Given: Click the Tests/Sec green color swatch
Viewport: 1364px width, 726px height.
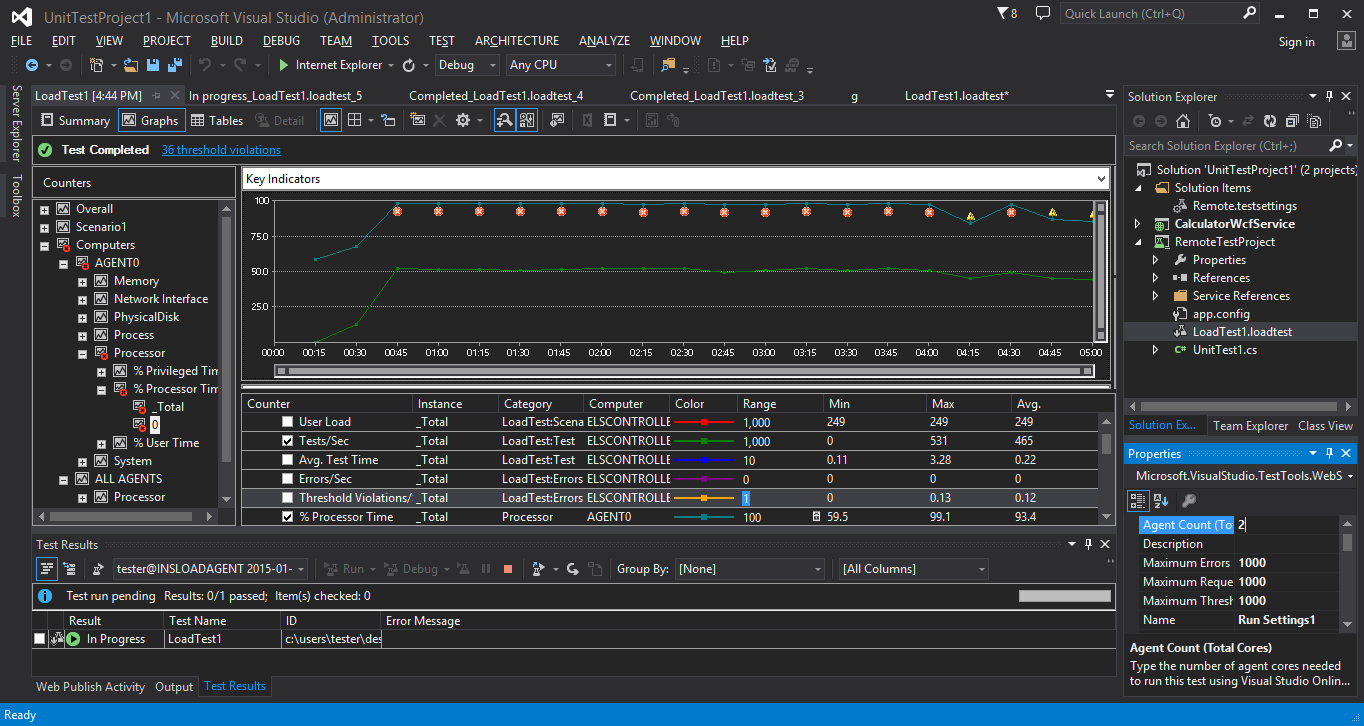Looking at the screenshot, I should click(705, 441).
